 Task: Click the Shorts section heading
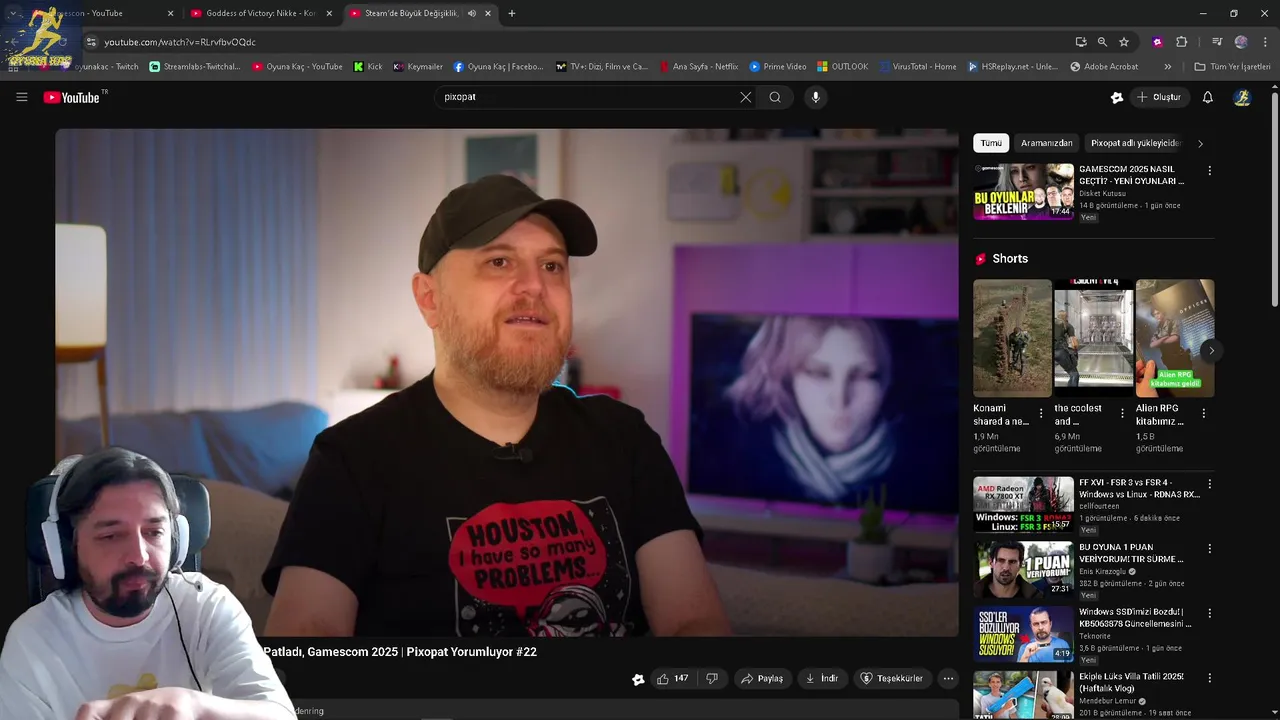pos(1010,258)
